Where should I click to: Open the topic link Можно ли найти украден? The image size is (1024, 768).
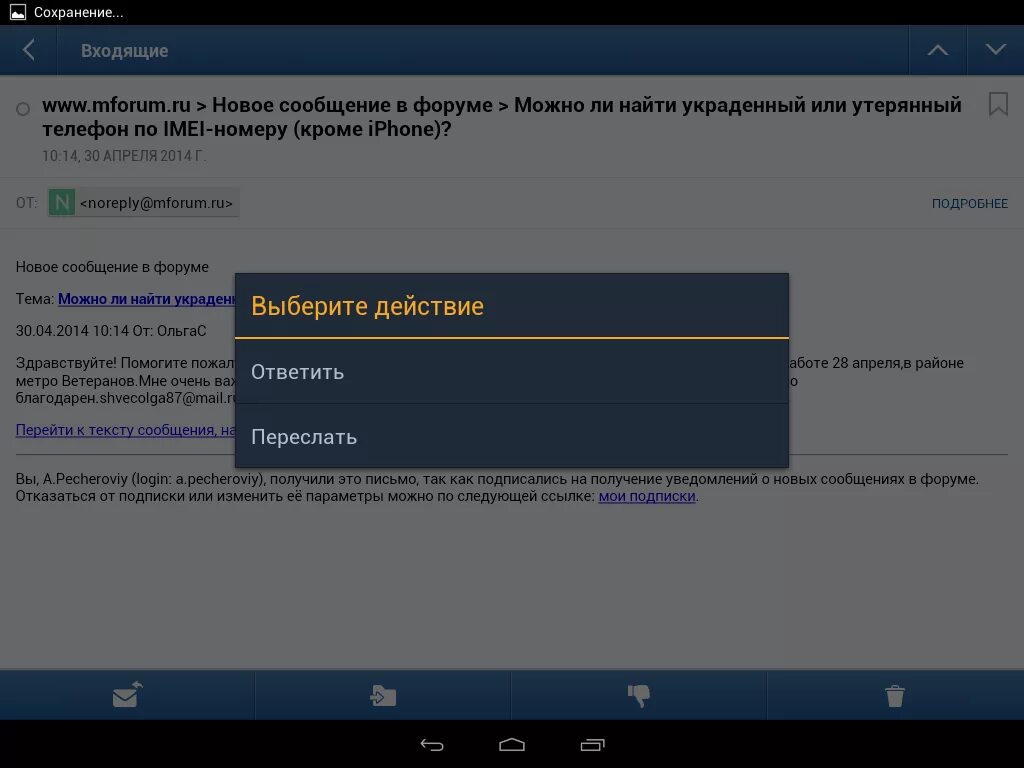[146, 299]
